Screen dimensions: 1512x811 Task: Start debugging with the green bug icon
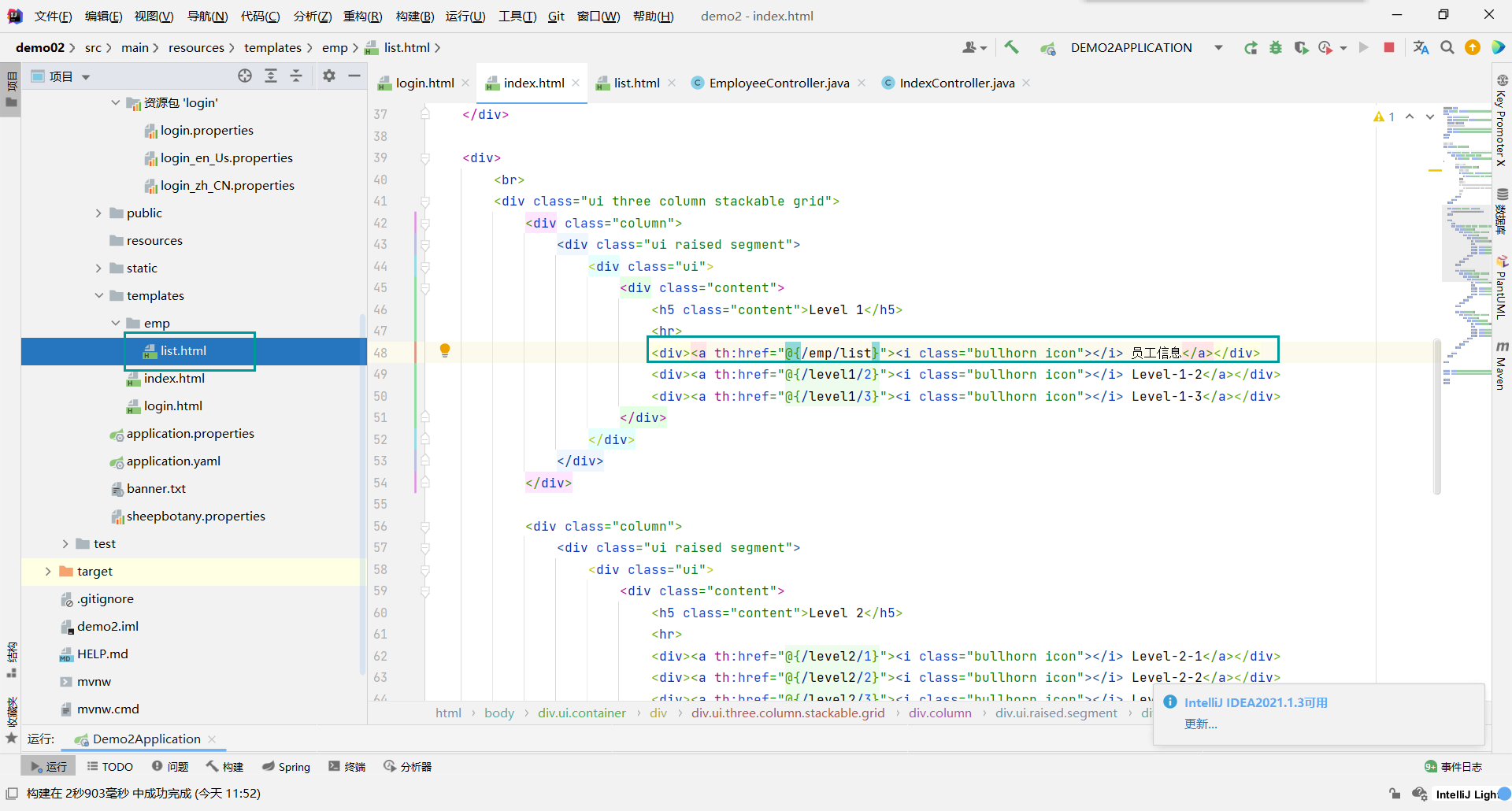click(x=1276, y=48)
